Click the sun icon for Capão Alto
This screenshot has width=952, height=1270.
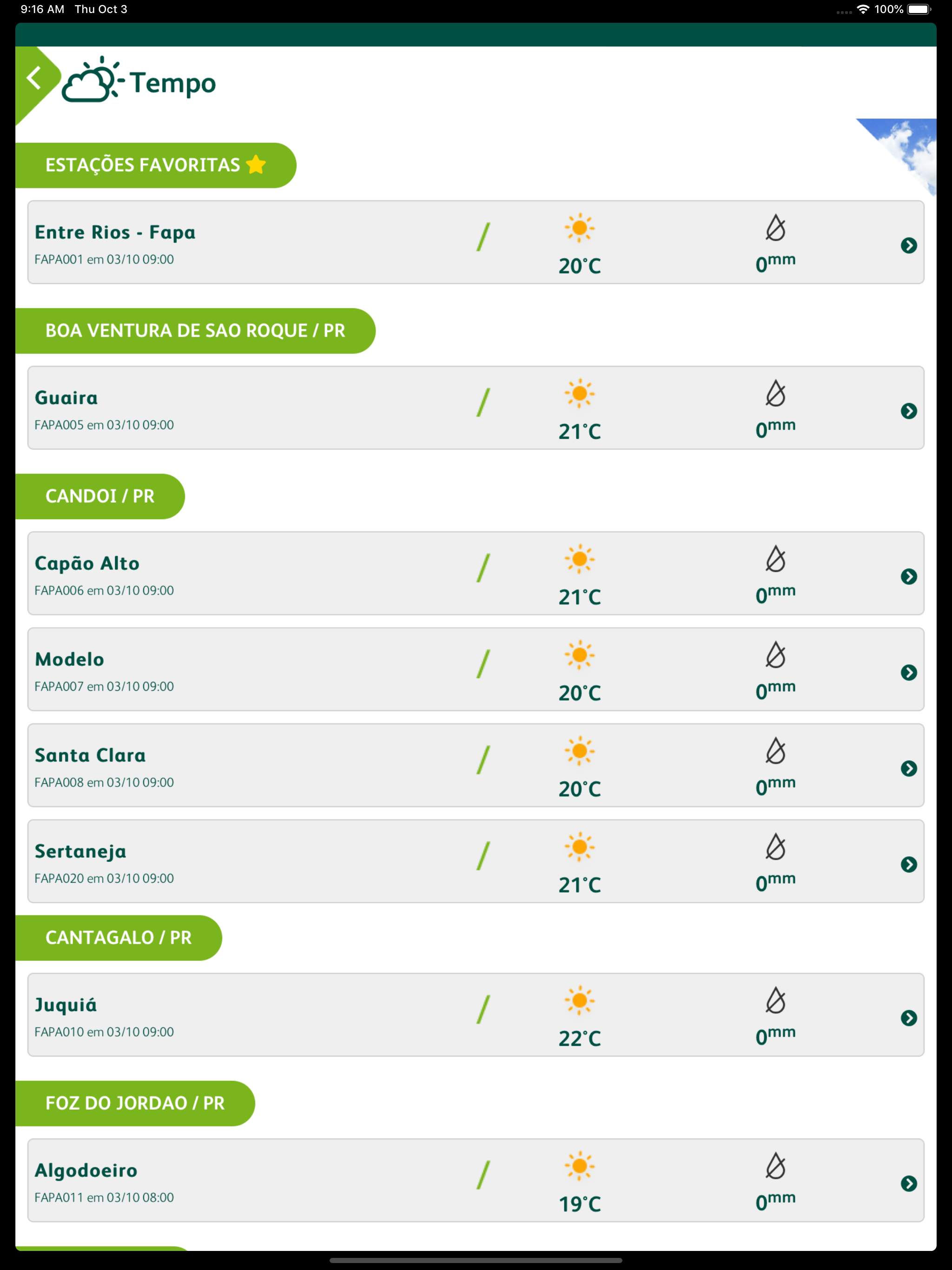pos(579,559)
